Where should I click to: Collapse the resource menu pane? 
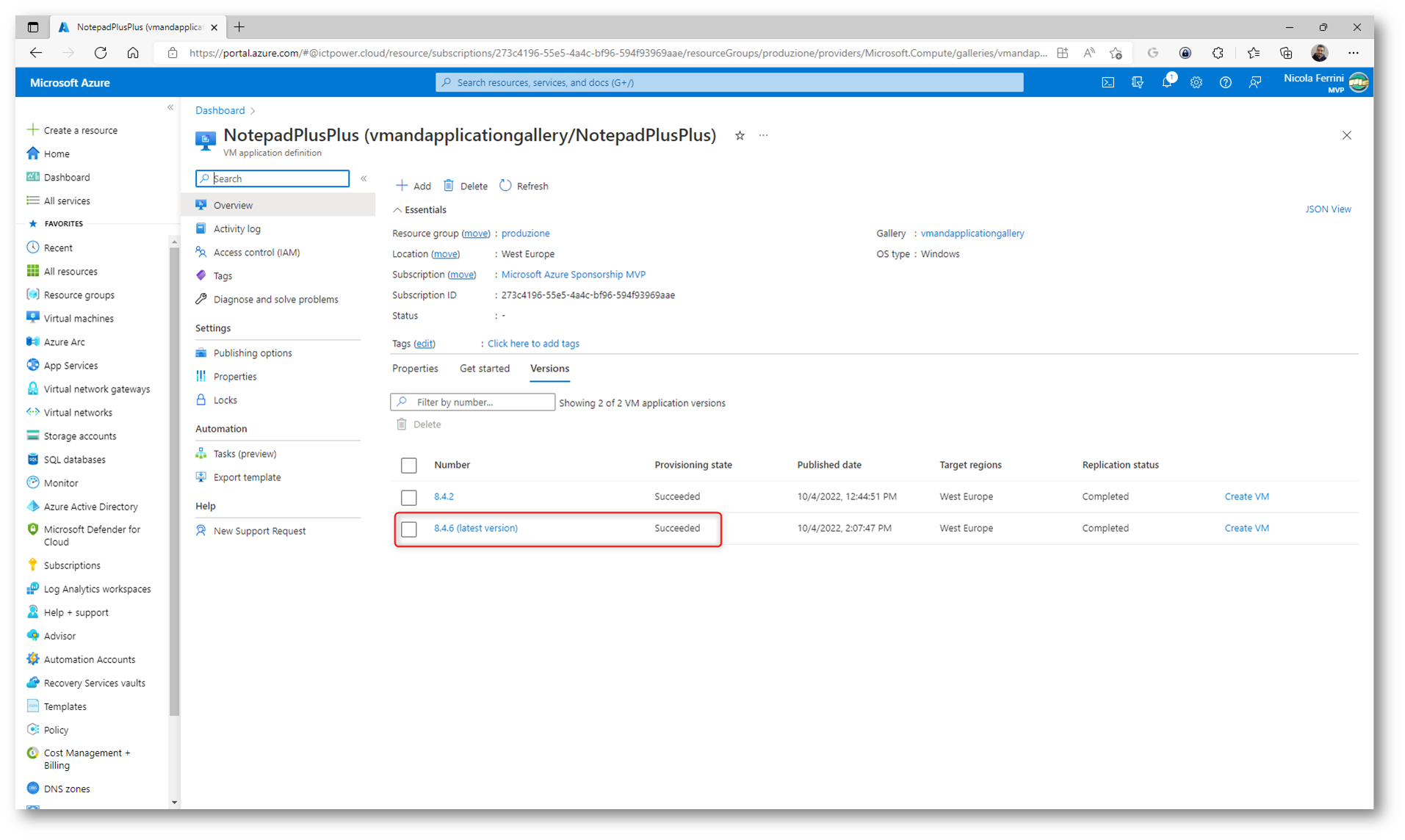(x=364, y=178)
